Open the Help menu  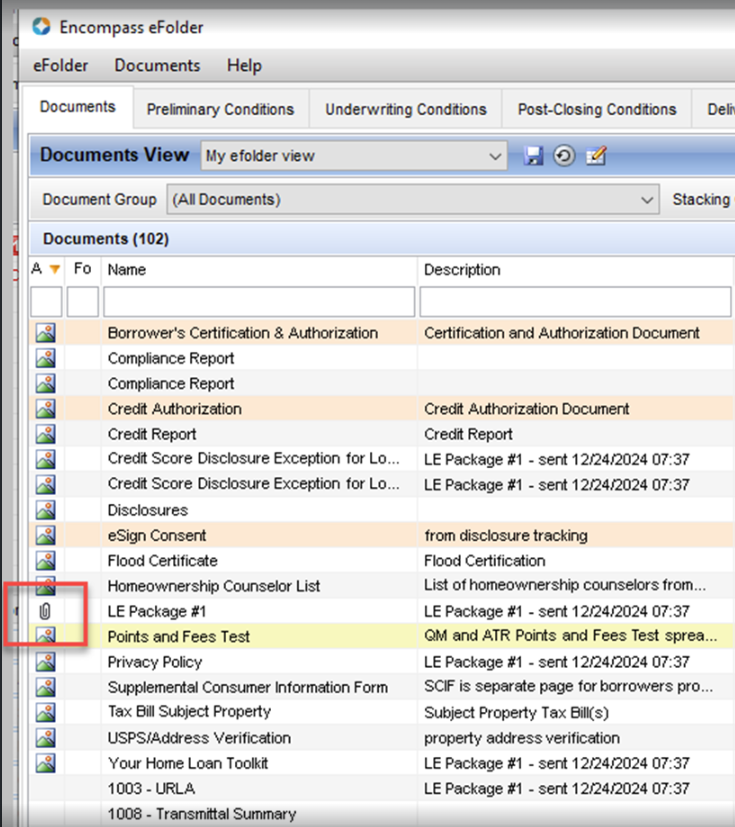click(244, 65)
